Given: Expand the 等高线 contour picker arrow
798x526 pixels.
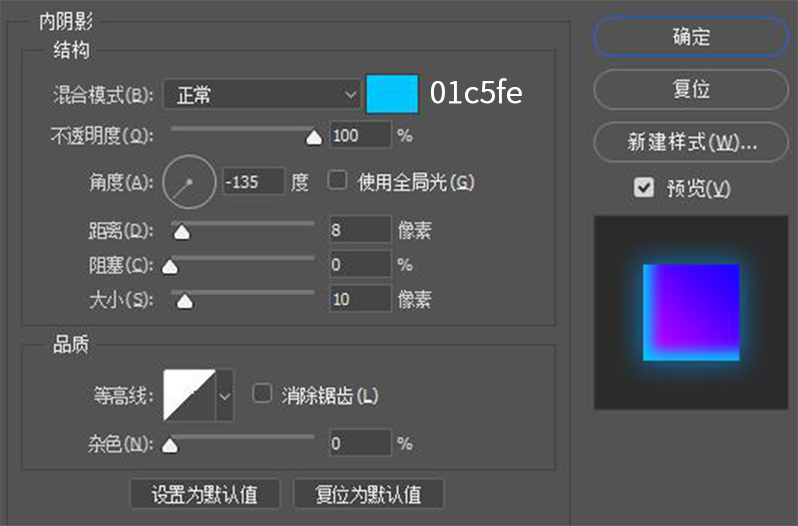Looking at the screenshot, I should pyautogui.click(x=224, y=396).
